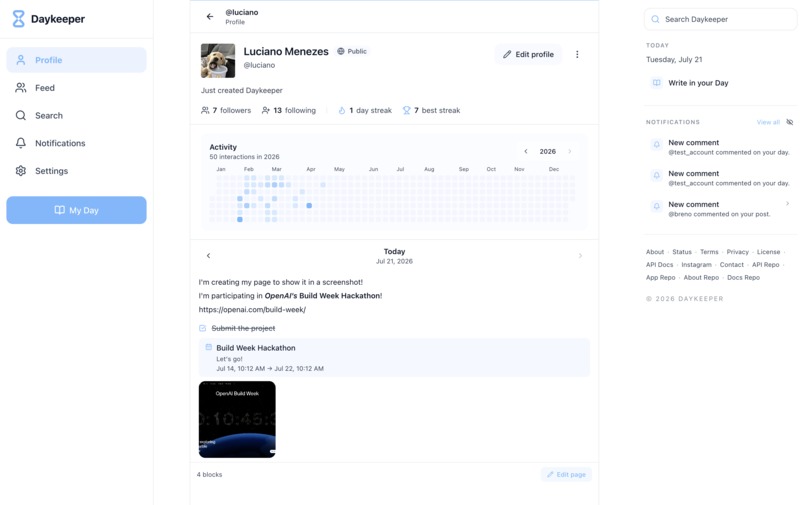Viewport: 806px width, 505px height.
Task: Click the My Day button
Action: [76, 210]
